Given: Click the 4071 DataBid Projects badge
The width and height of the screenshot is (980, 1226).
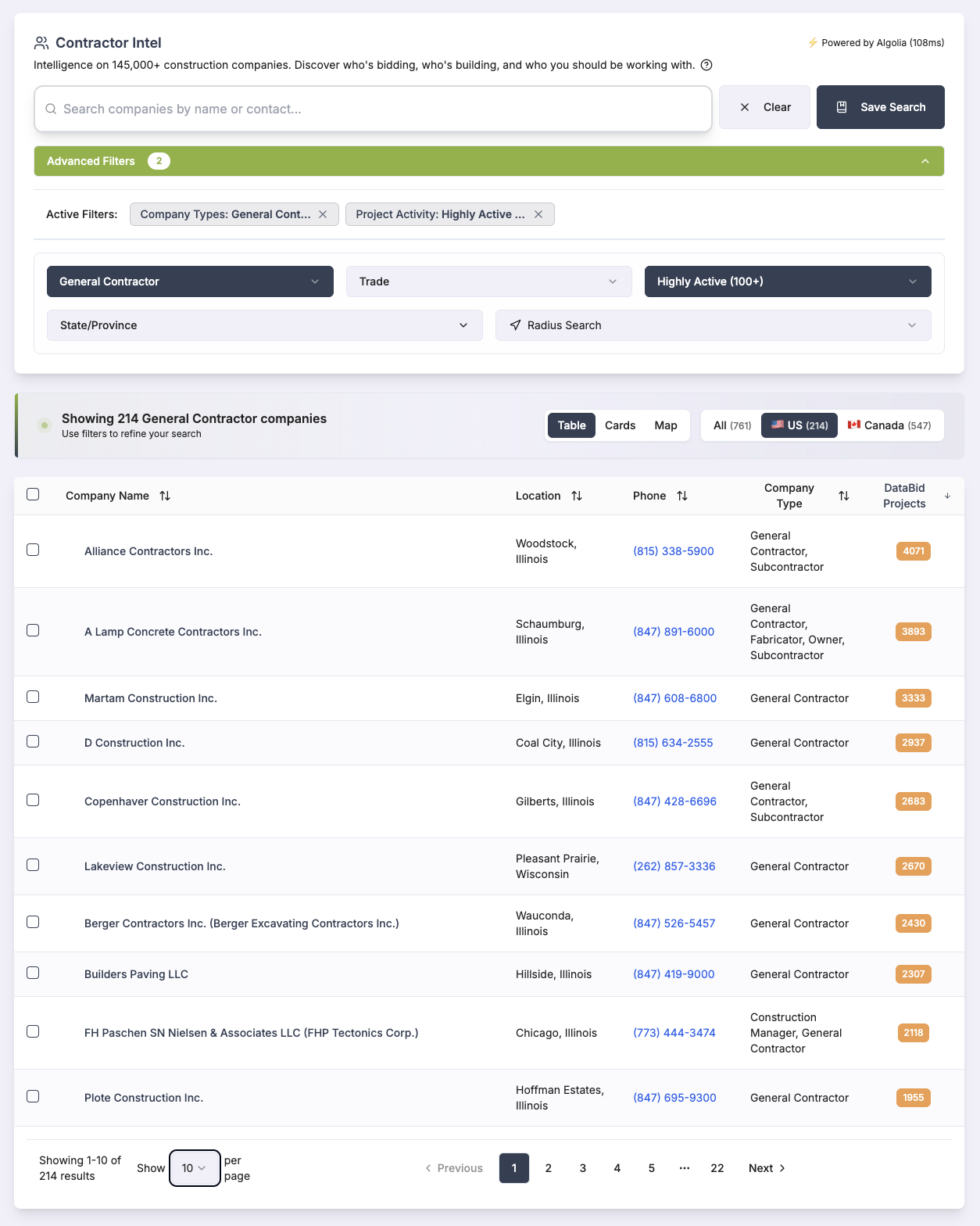Looking at the screenshot, I should tap(914, 551).
